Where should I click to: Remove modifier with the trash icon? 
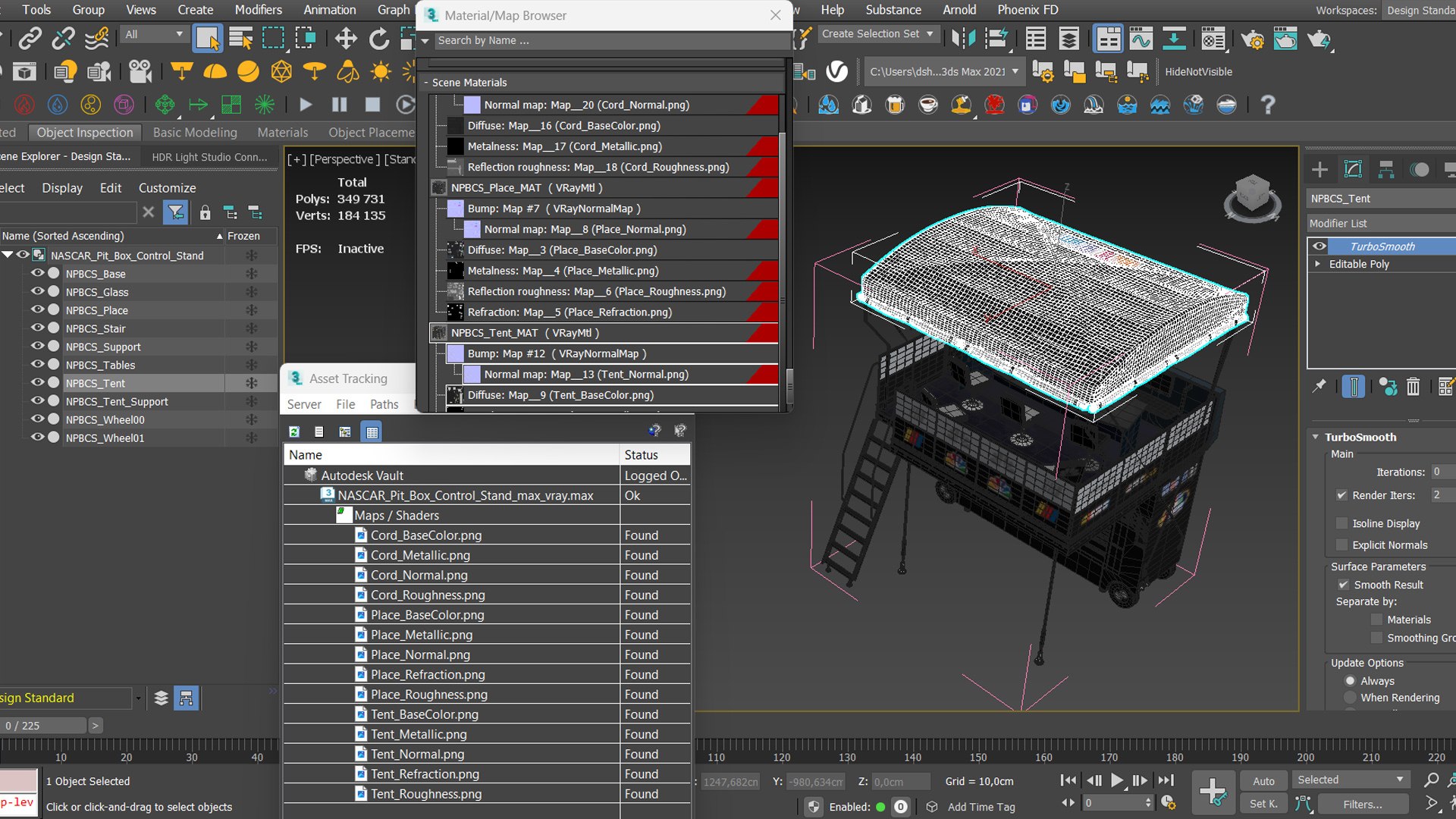click(x=1413, y=387)
